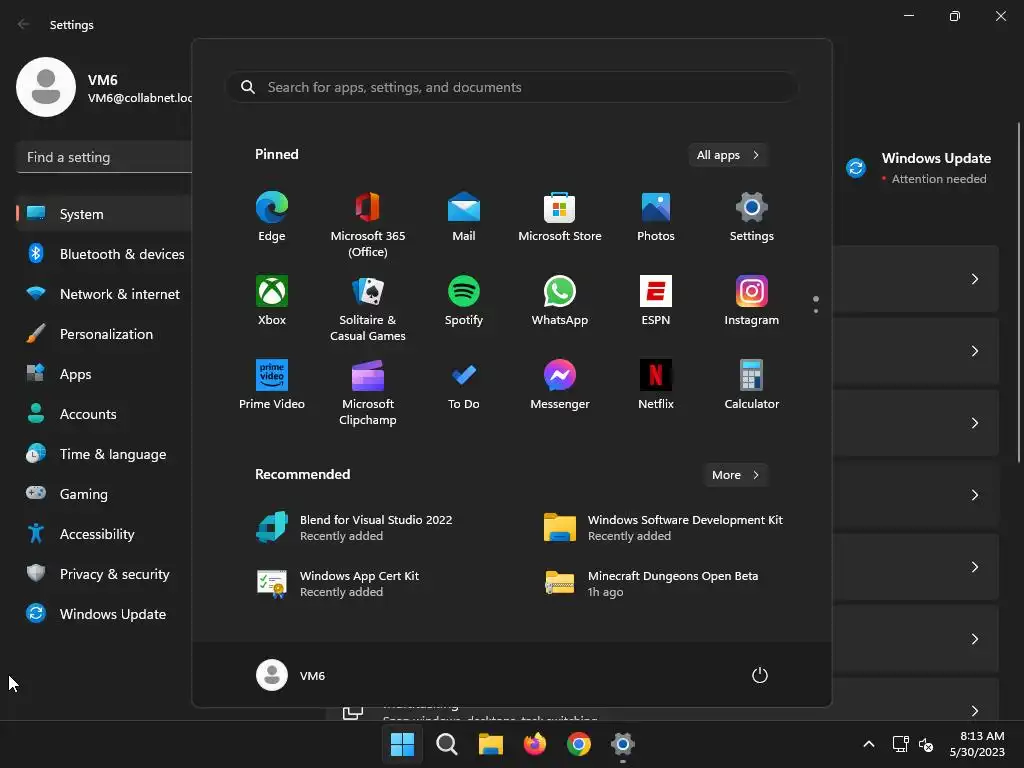The image size is (1024, 768).
Task: Open the pinned Settings app in Start
Action: (752, 218)
